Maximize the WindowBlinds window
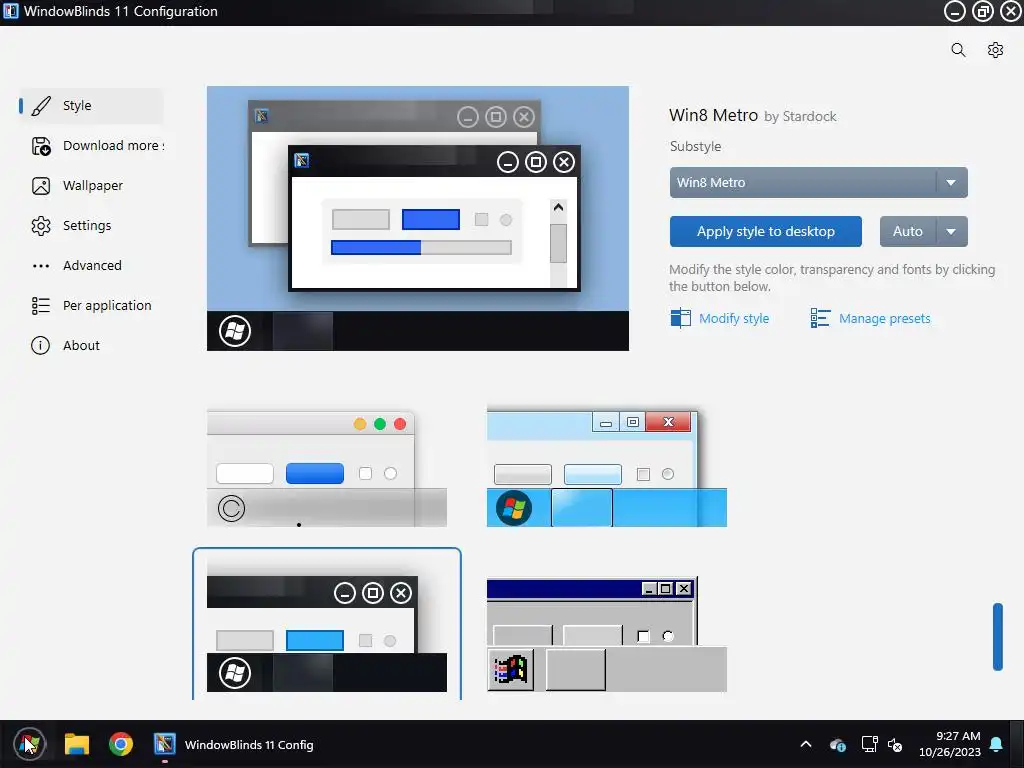 pyautogui.click(x=983, y=11)
